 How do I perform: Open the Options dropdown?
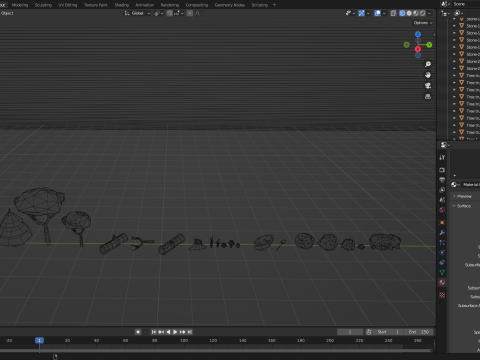(423, 23)
